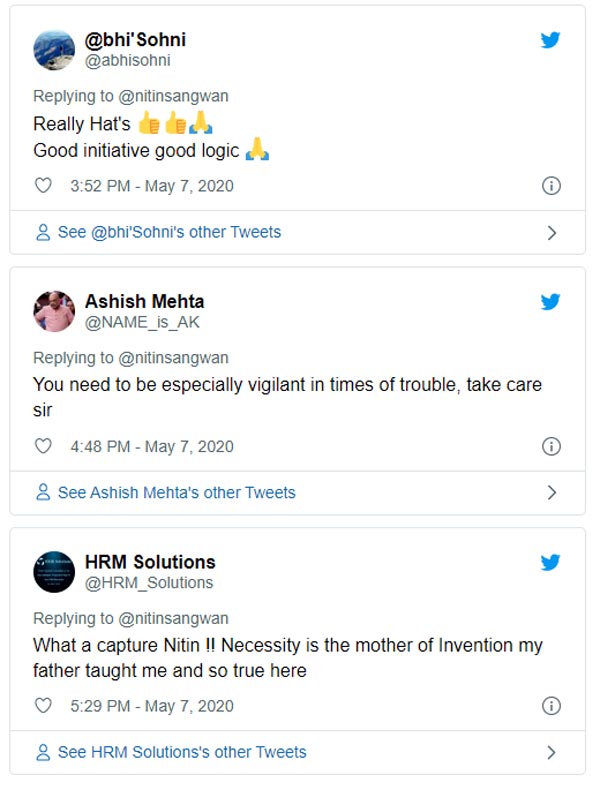Click the HRM Solutions avatar image
The width and height of the screenshot is (600, 790).
54,571
